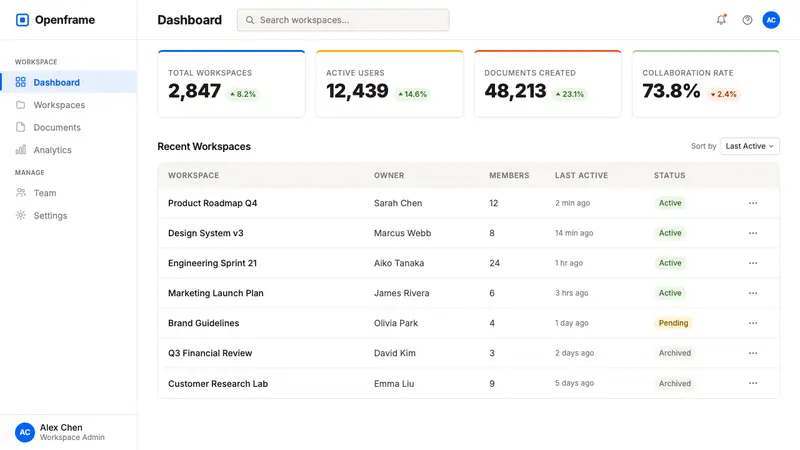Open the notifications bell
800x450 pixels.
pyautogui.click(x=721, y=20)
